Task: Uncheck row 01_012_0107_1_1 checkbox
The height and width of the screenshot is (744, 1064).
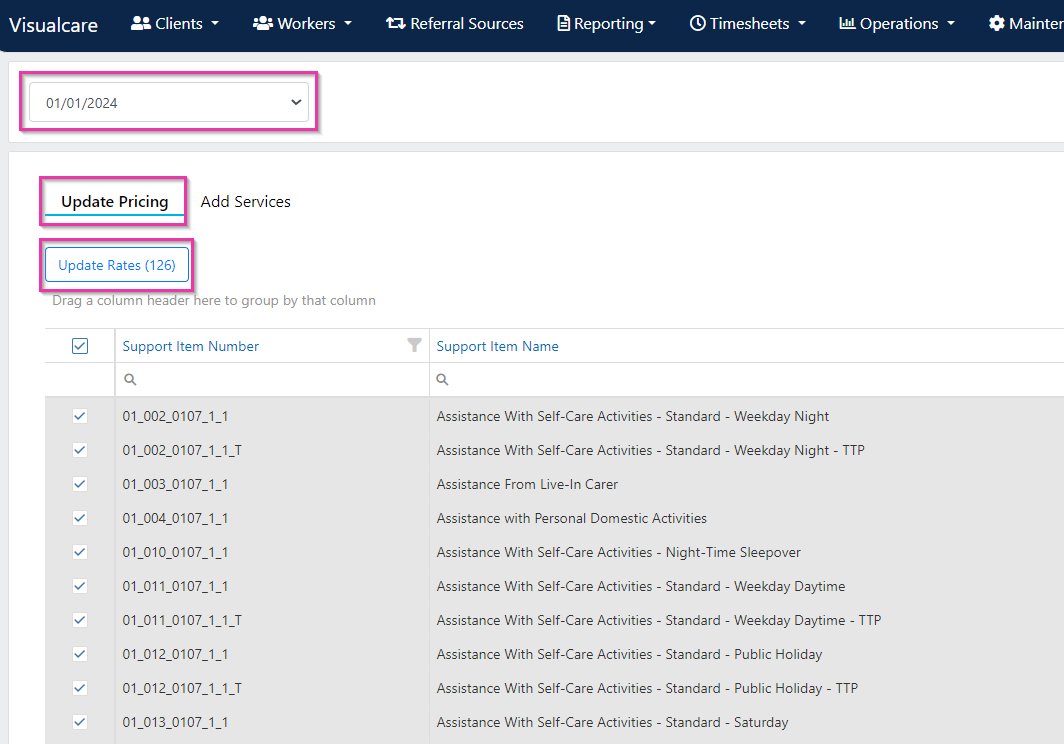Action: pyautogui.click(x=80, y=654)
